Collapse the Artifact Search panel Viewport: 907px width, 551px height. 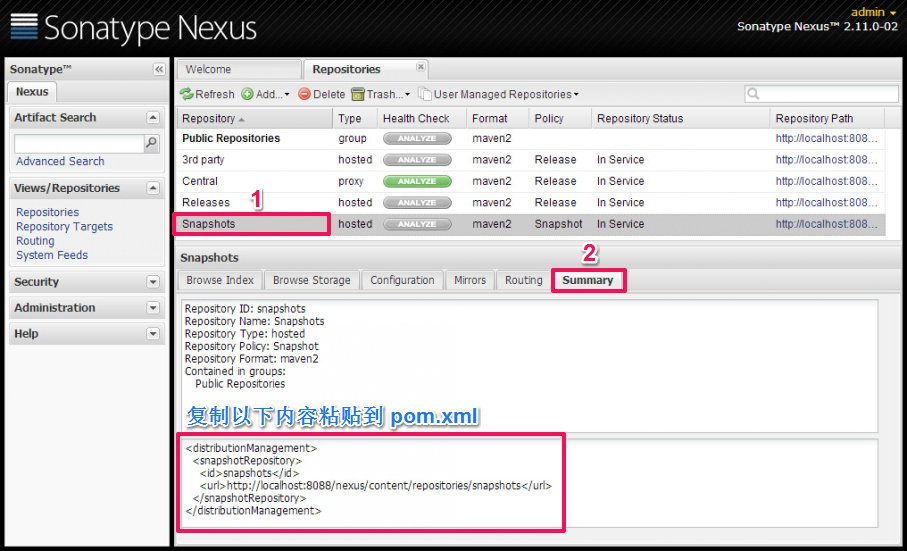click(153, 117)
